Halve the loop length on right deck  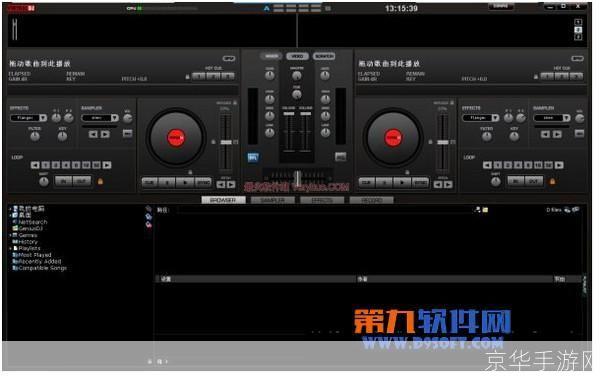[x=487, y=165]
